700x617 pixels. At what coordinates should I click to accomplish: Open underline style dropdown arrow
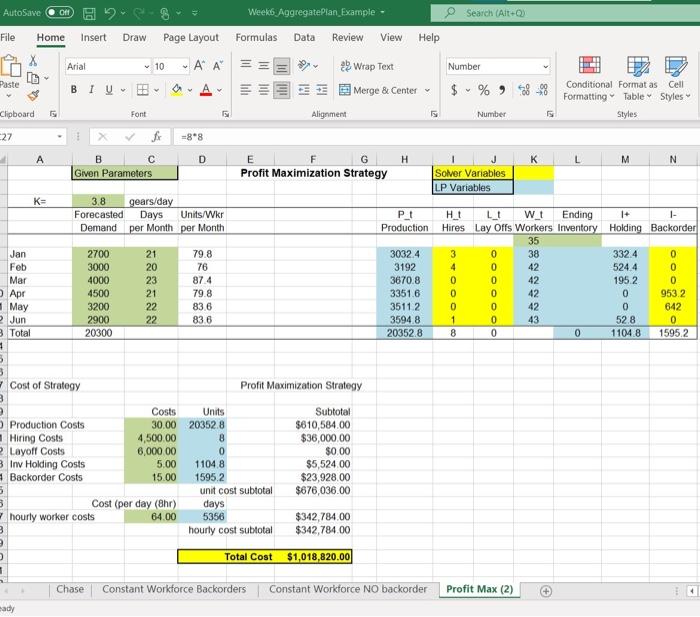click(123, 90)
